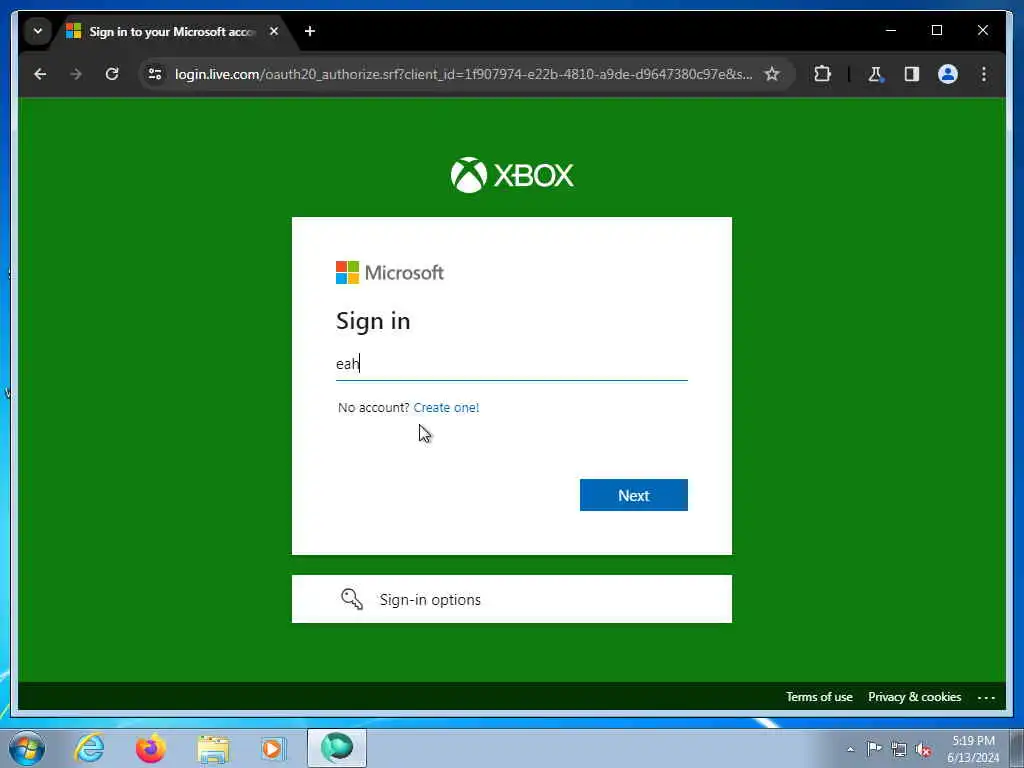Open Sign-in options

click(x=511, y=599)
